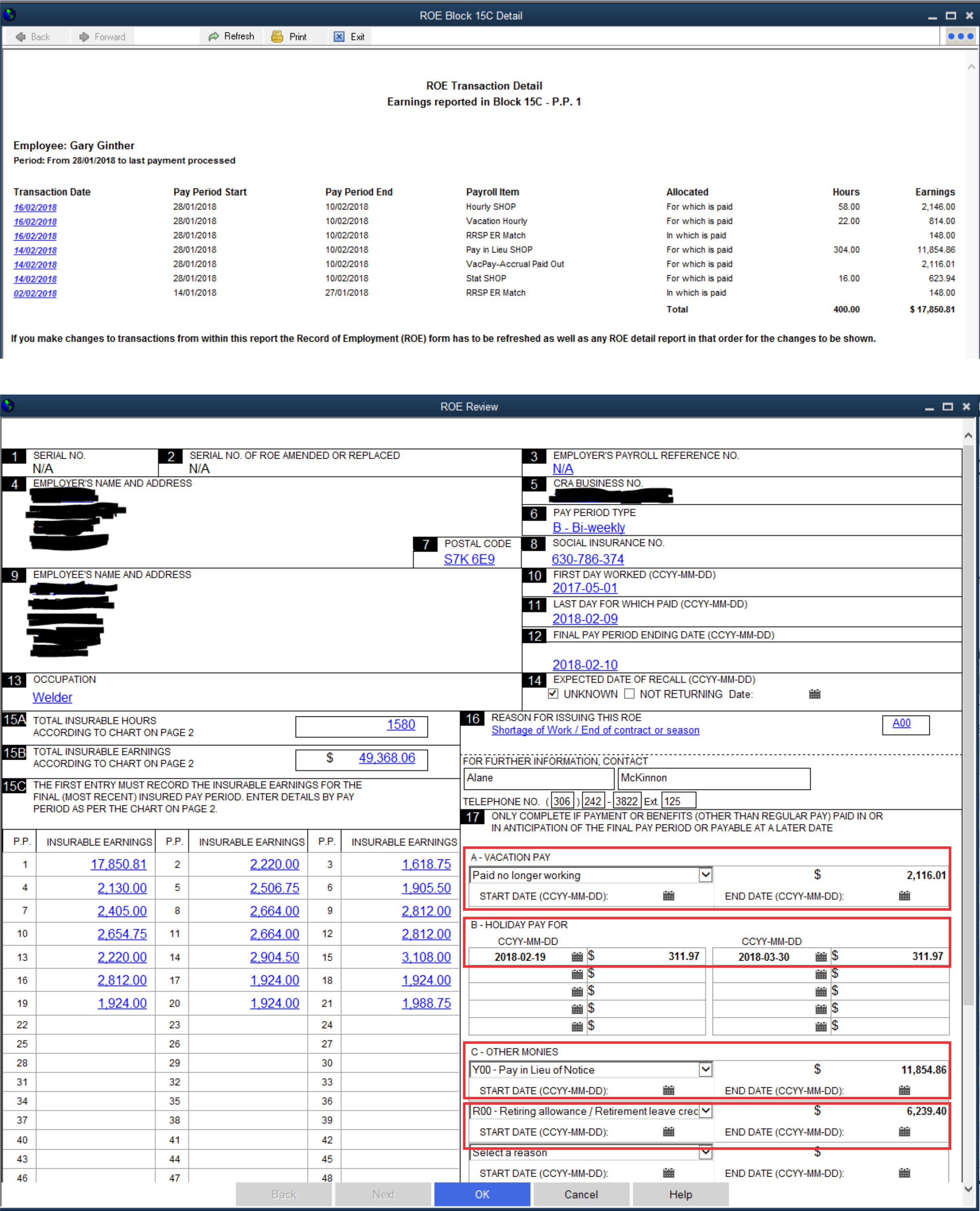Open calendar beside holiday date 2018-02-19
The width and height of the screenshot is (980, 1211).
point(577,957)
